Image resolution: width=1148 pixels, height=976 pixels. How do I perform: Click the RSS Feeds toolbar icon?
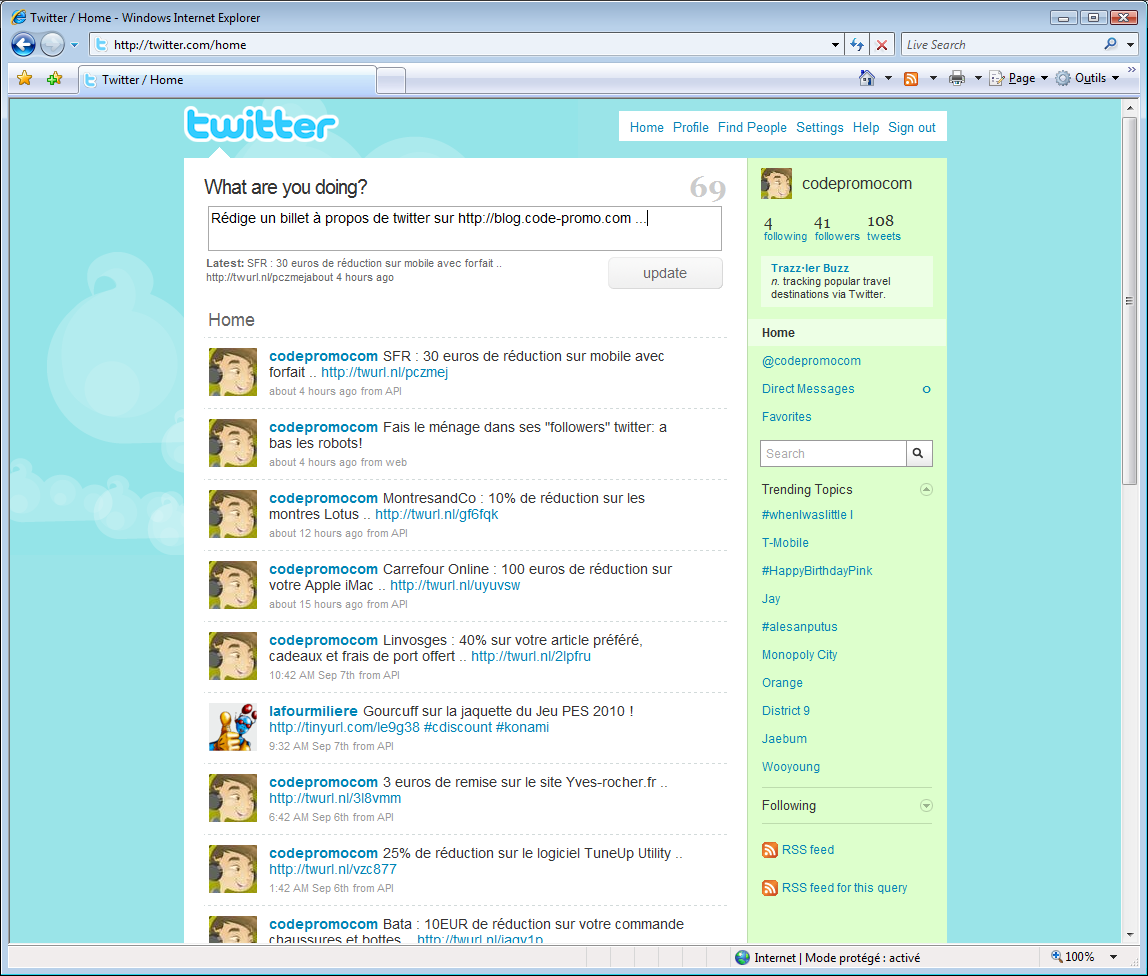911,78
